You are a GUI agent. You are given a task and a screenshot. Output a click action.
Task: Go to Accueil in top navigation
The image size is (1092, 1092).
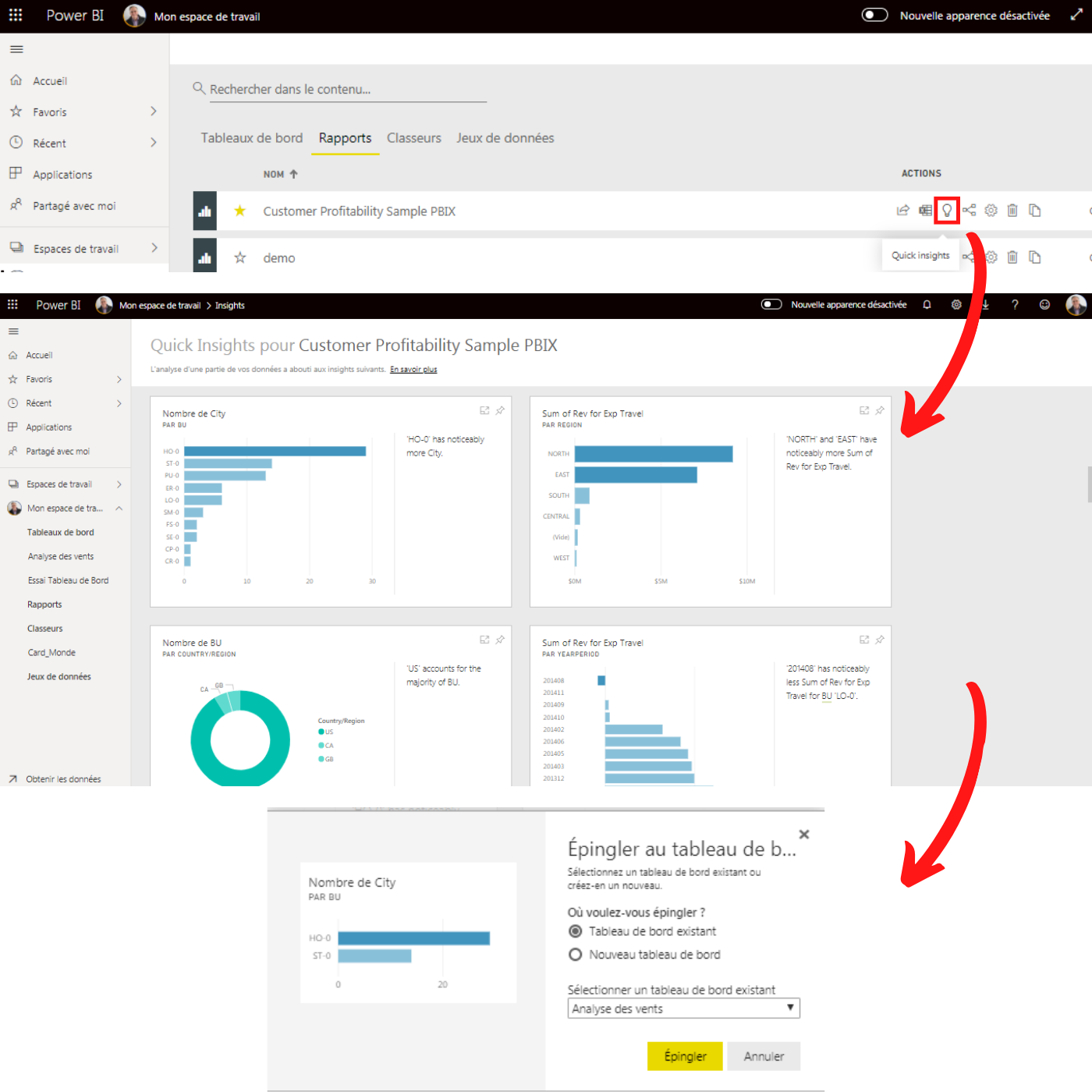click(x=50, y=81)
